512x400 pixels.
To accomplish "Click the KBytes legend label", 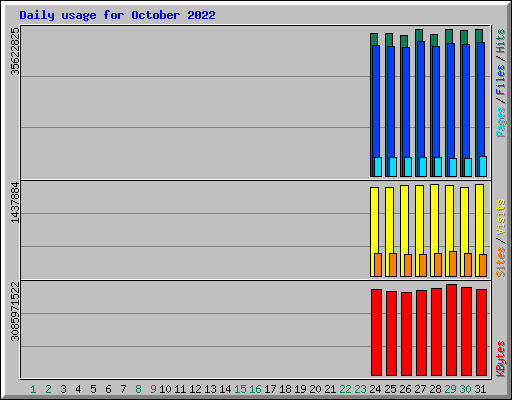I will (501, 359).
